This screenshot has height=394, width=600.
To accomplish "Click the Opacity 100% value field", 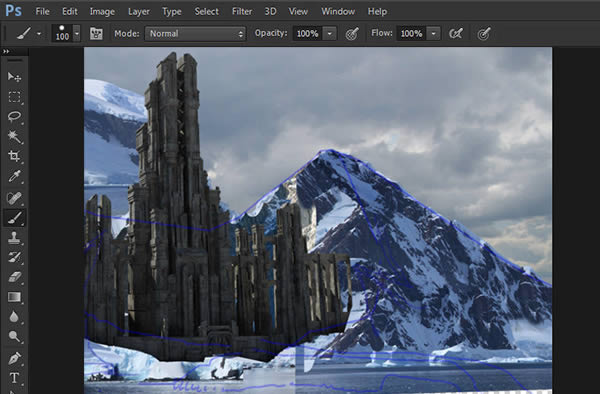I will [308, 34].
